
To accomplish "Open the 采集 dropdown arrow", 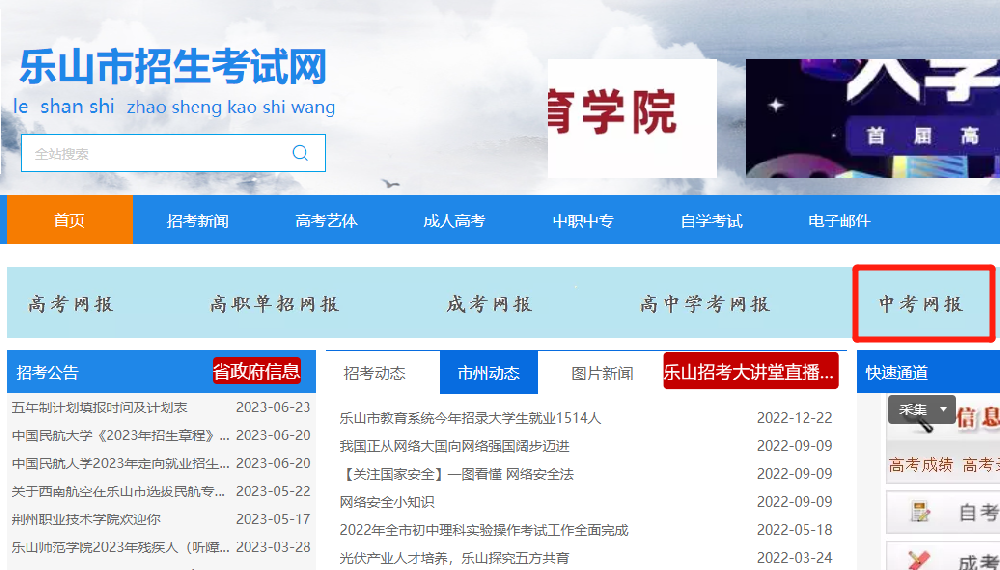I will tap(943, 409).
